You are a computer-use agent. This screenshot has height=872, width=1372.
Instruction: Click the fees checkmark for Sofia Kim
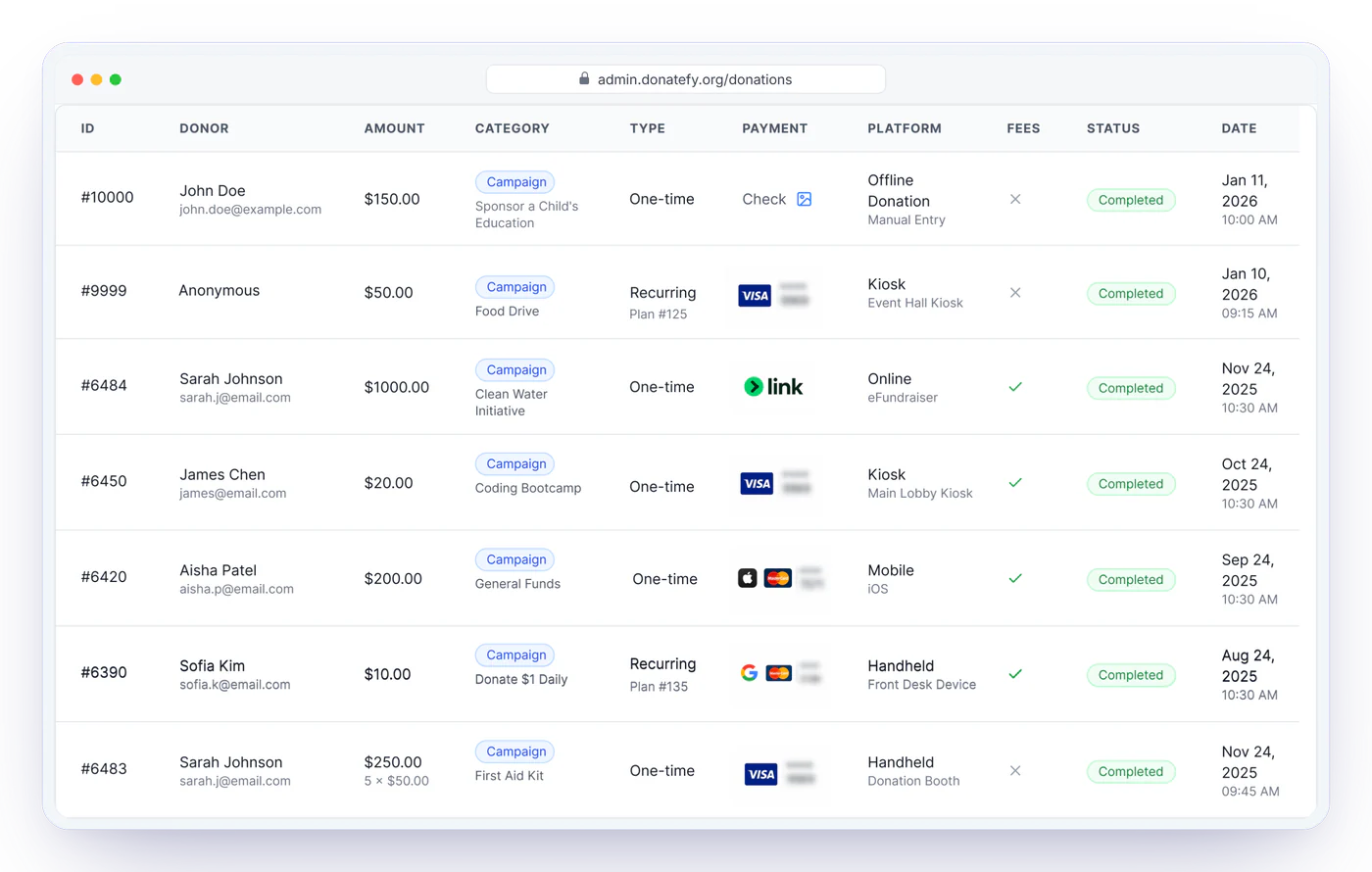(x=1015, y=674)
